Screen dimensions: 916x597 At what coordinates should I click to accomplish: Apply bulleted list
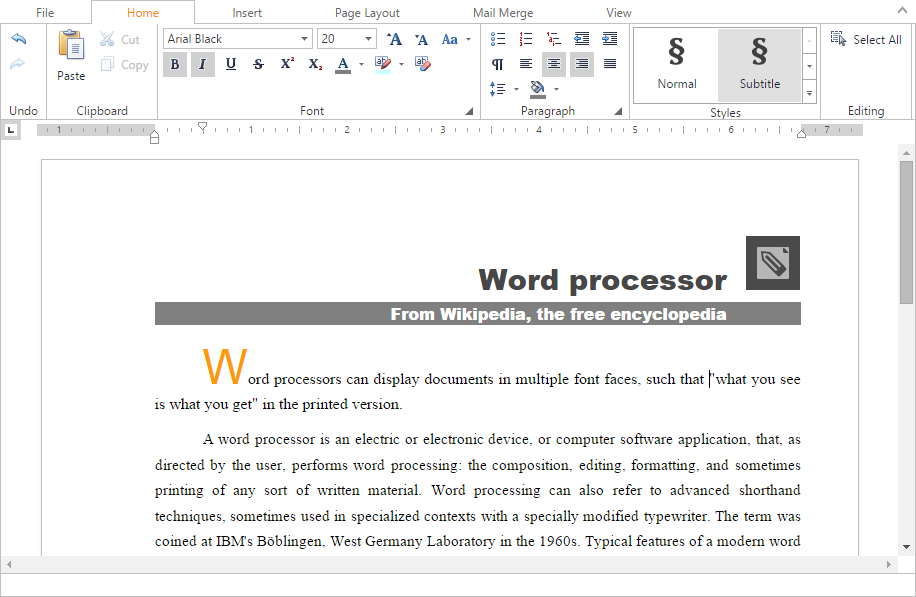(x=498, y=39)
